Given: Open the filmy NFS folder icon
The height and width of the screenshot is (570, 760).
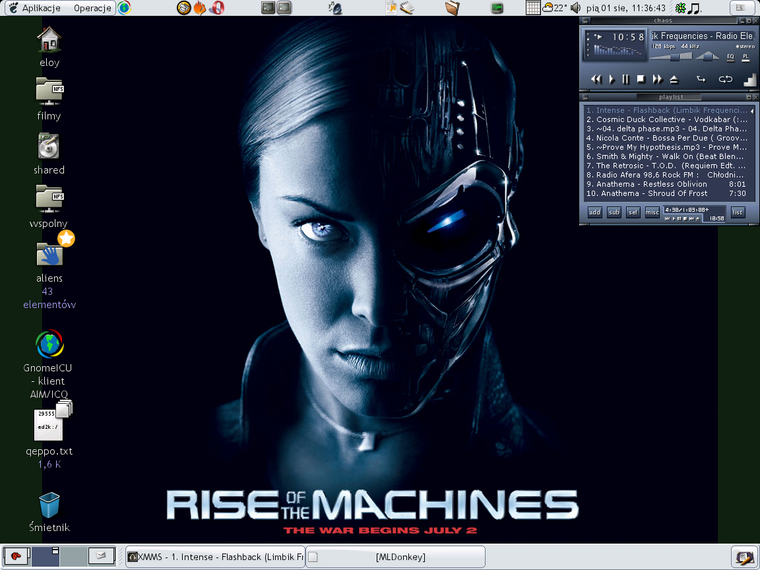Looking at the screenshot, I should [x=49, y=91].
